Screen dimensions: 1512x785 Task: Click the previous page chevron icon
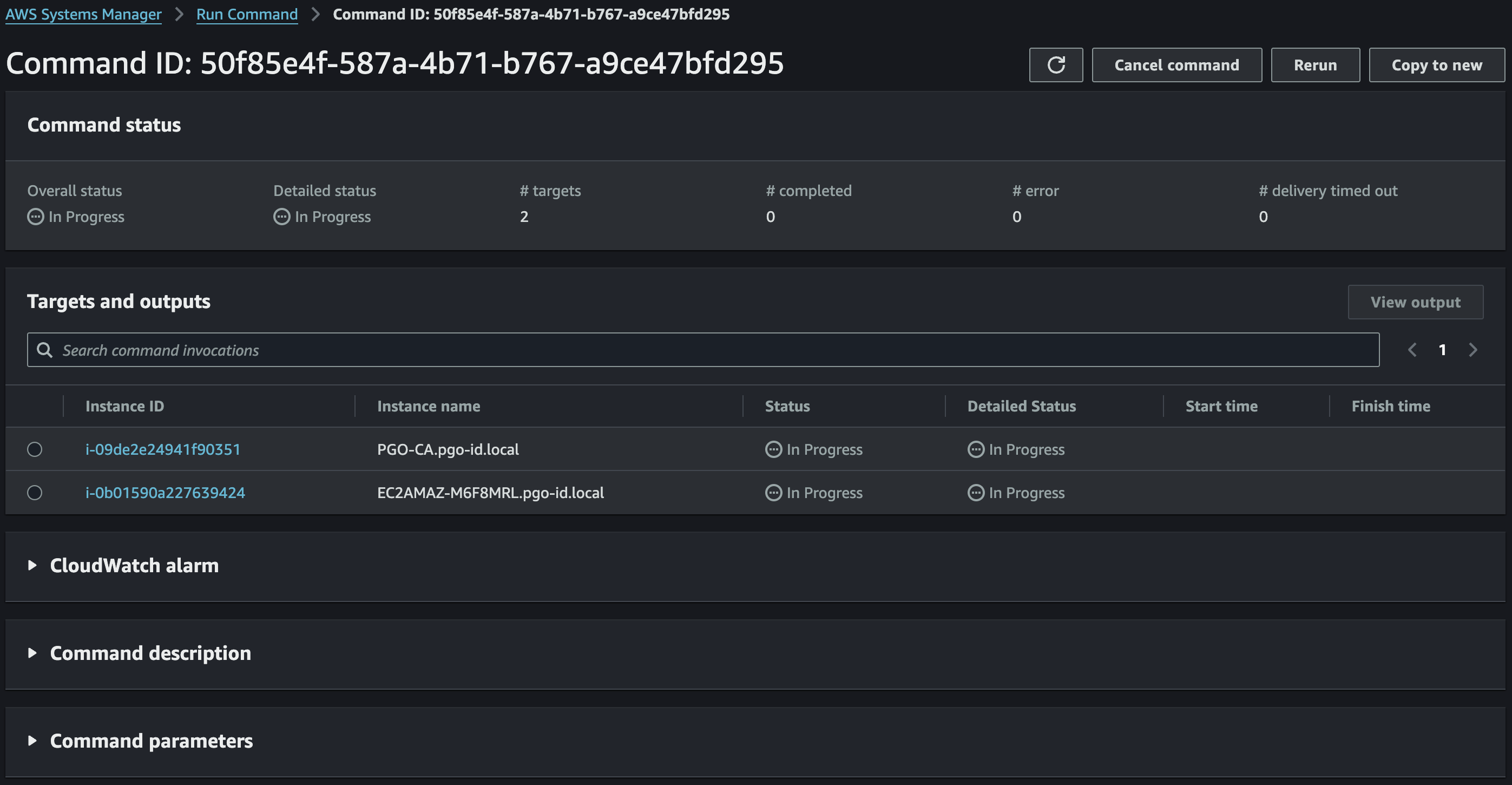click(x=1412, y=349)
